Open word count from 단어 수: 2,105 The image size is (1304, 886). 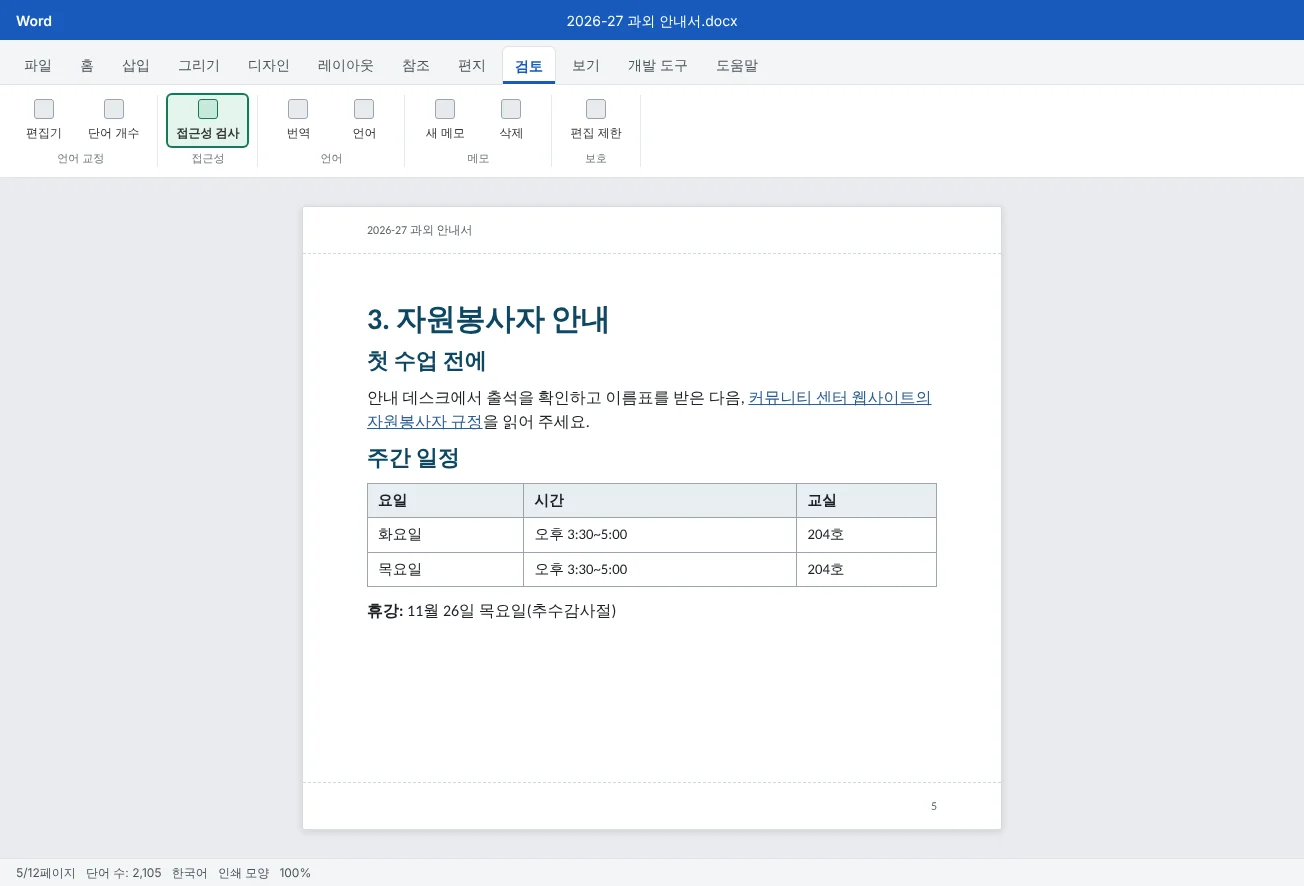(x=124, y=873)
